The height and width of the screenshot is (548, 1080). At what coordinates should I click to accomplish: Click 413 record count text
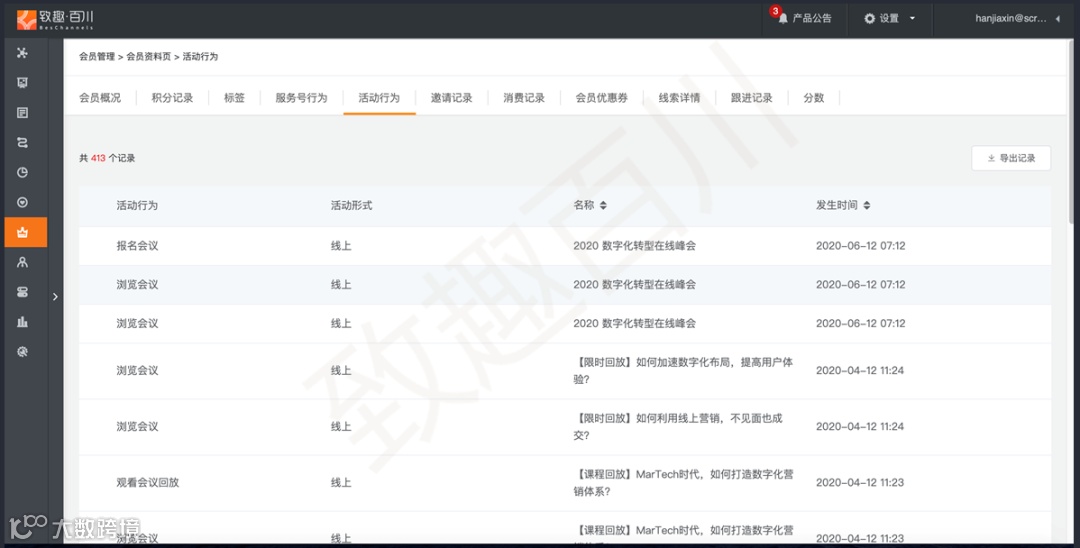(x=98, y=158)
